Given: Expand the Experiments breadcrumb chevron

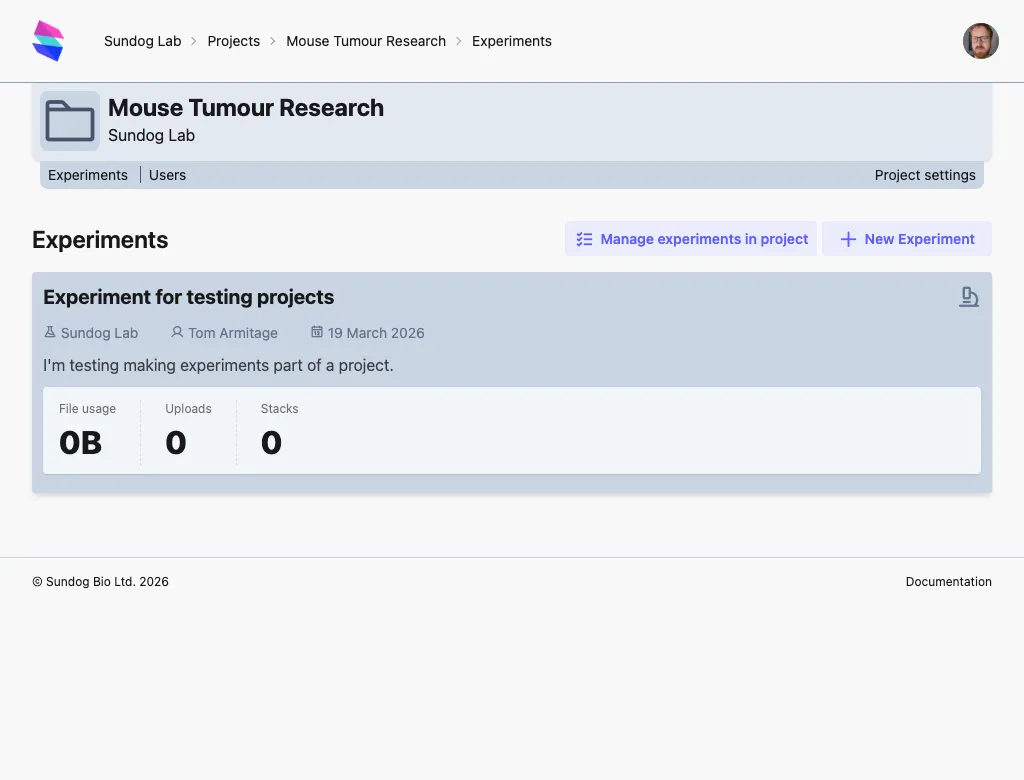Looking at the screenshot, I should [x=459, y=41].
